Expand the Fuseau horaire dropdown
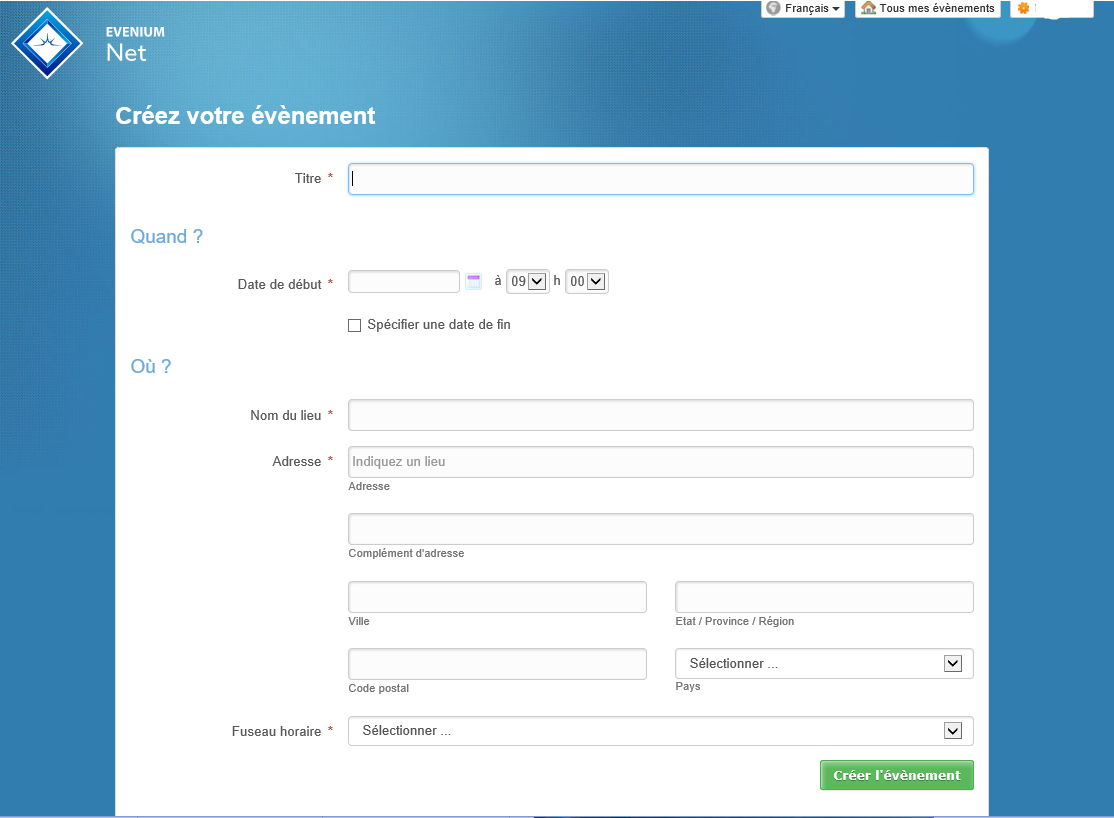Viewport: 1114px width, 818px height. (660, 731)
